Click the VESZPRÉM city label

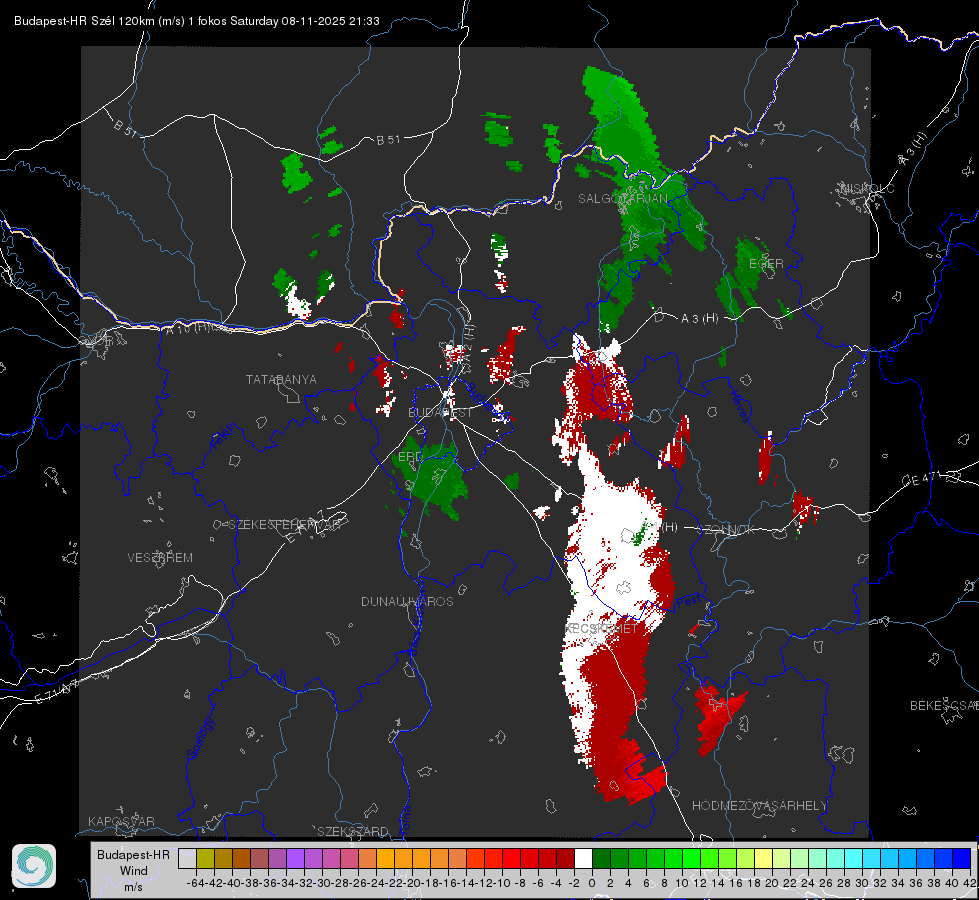[x=160, y=558]
